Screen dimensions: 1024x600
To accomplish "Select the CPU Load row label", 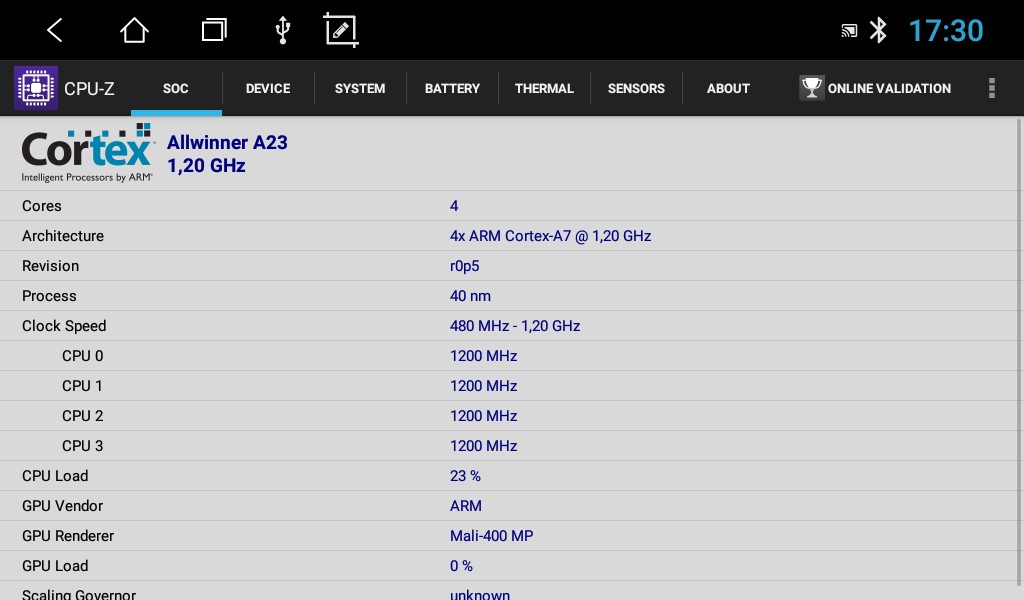I will tap(55, 476).
